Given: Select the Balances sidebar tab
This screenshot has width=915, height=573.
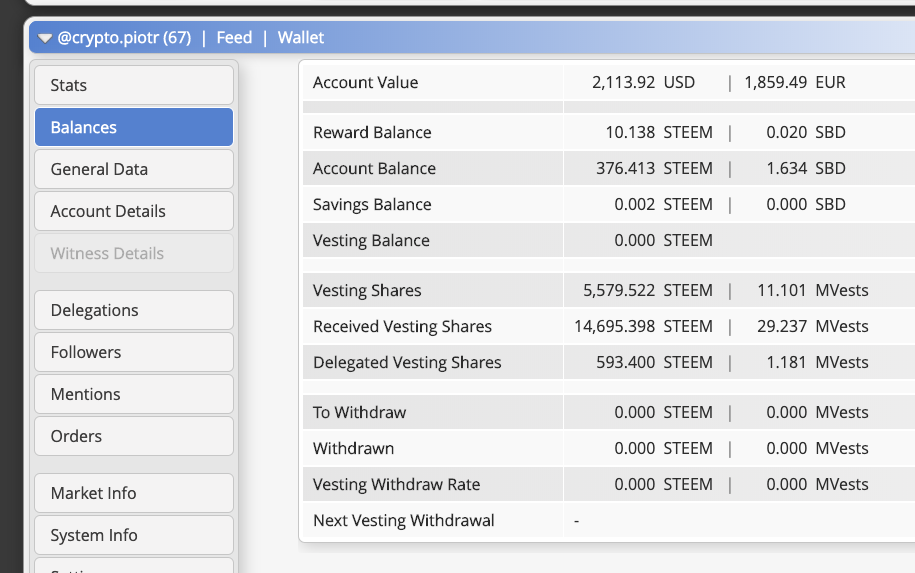Looking at the screenshot, I should (x=134, y=127).
